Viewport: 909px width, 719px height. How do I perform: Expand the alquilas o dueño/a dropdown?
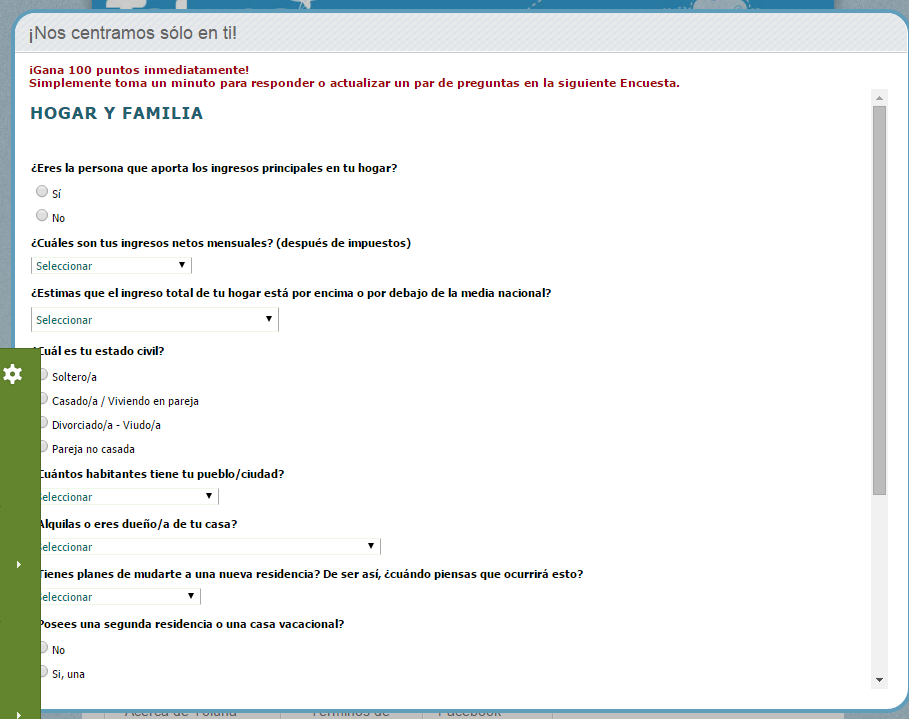pyautogui.click(x=208, y=547)
